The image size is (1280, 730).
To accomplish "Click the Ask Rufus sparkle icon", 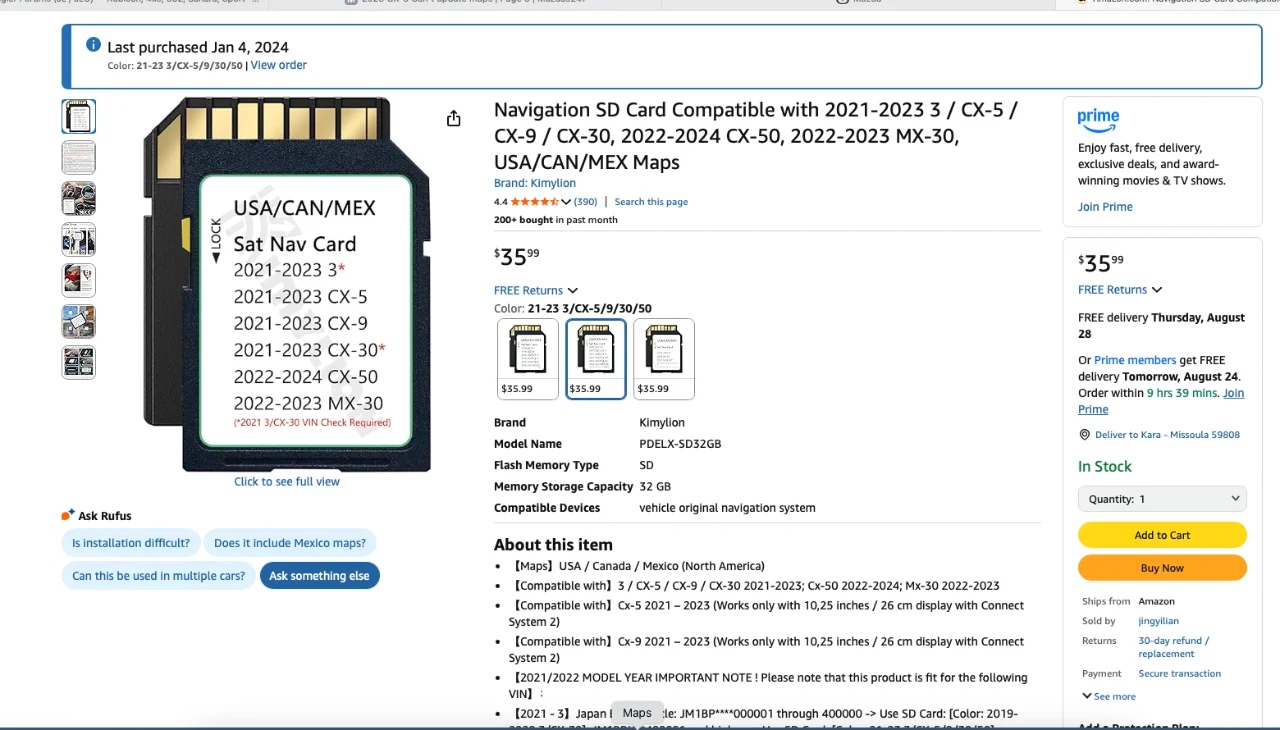I will 68,515.
